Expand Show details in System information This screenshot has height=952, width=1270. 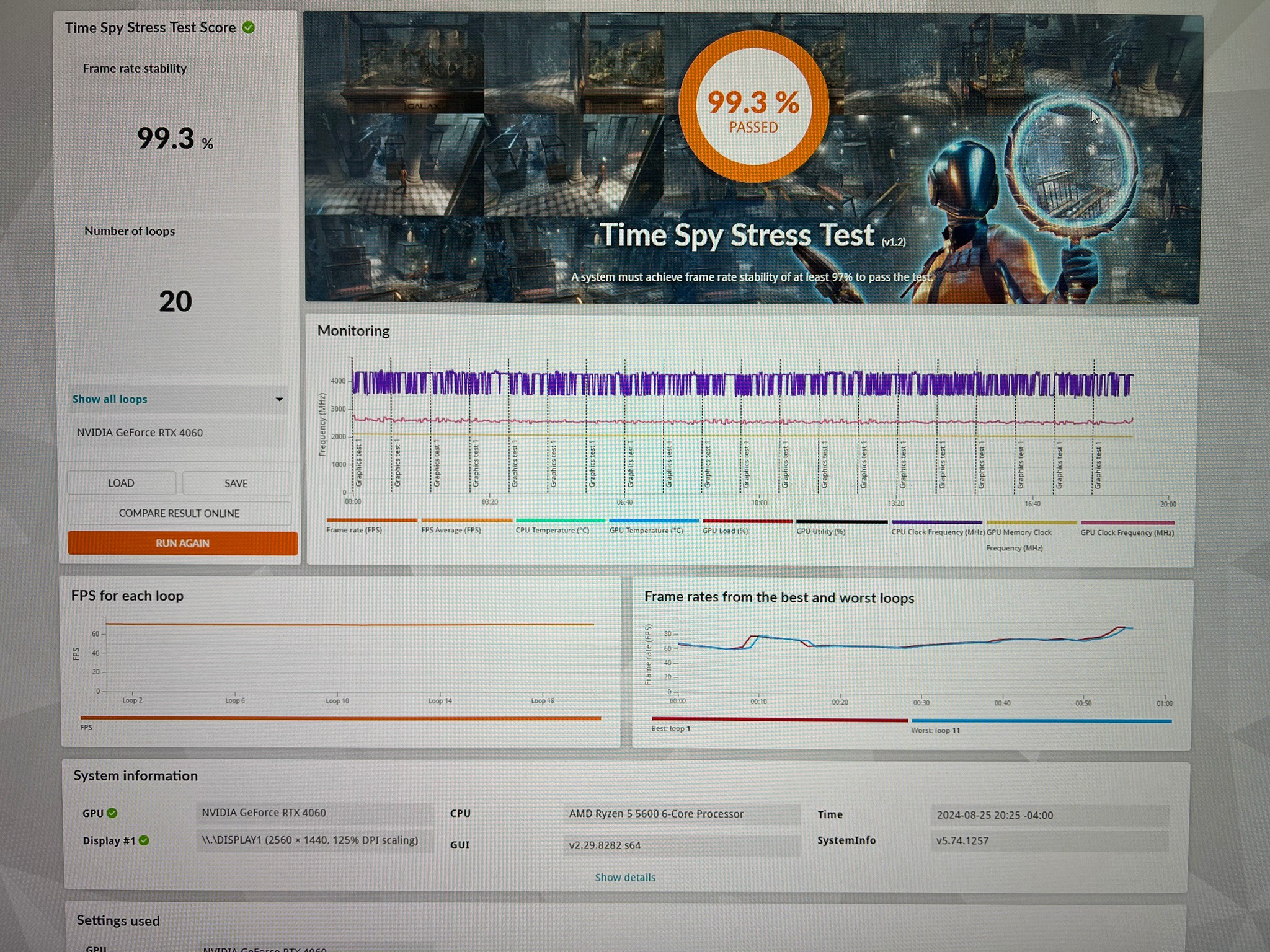[625, 877]
